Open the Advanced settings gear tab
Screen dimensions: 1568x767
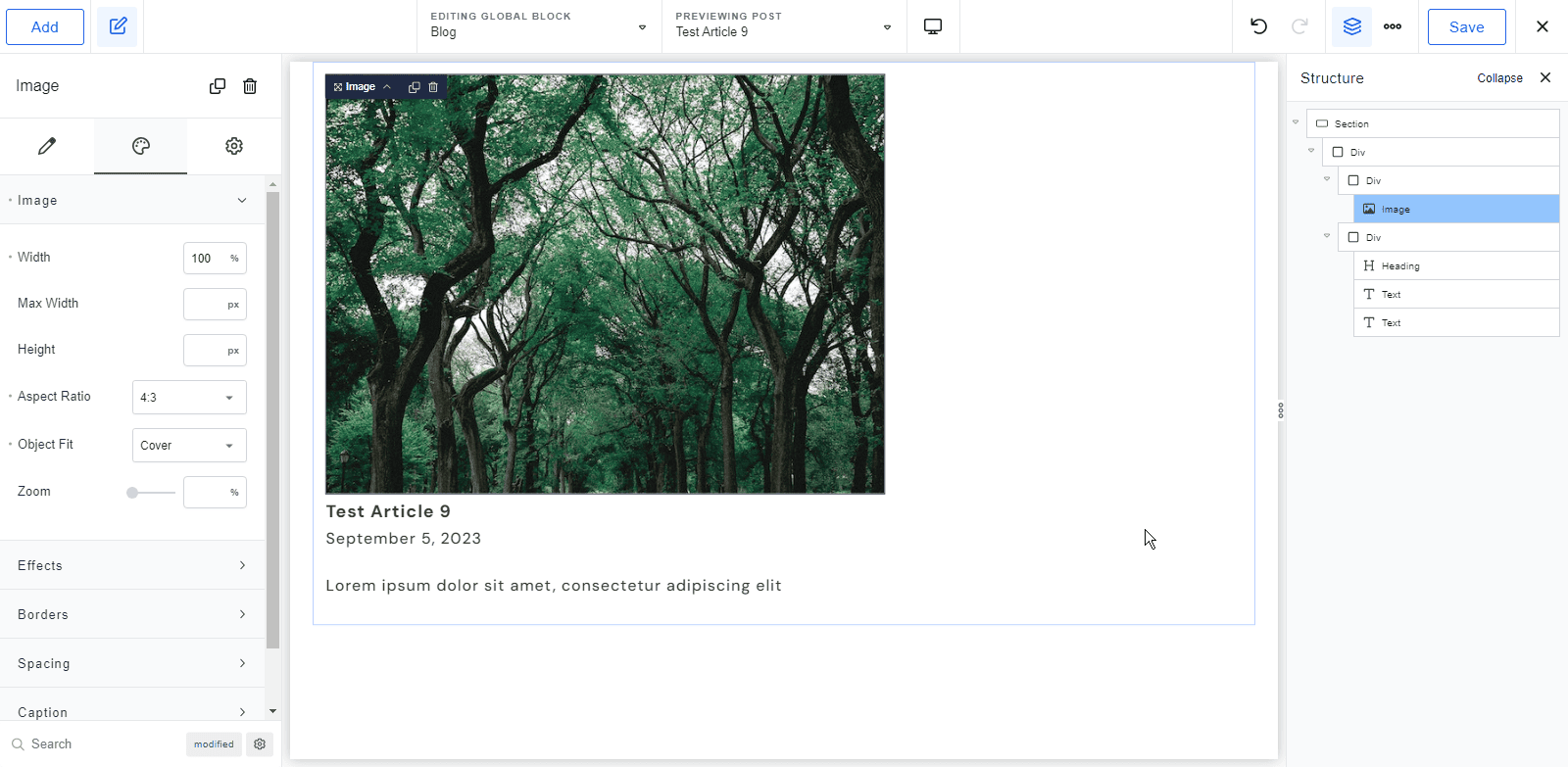tap(233, 146)
